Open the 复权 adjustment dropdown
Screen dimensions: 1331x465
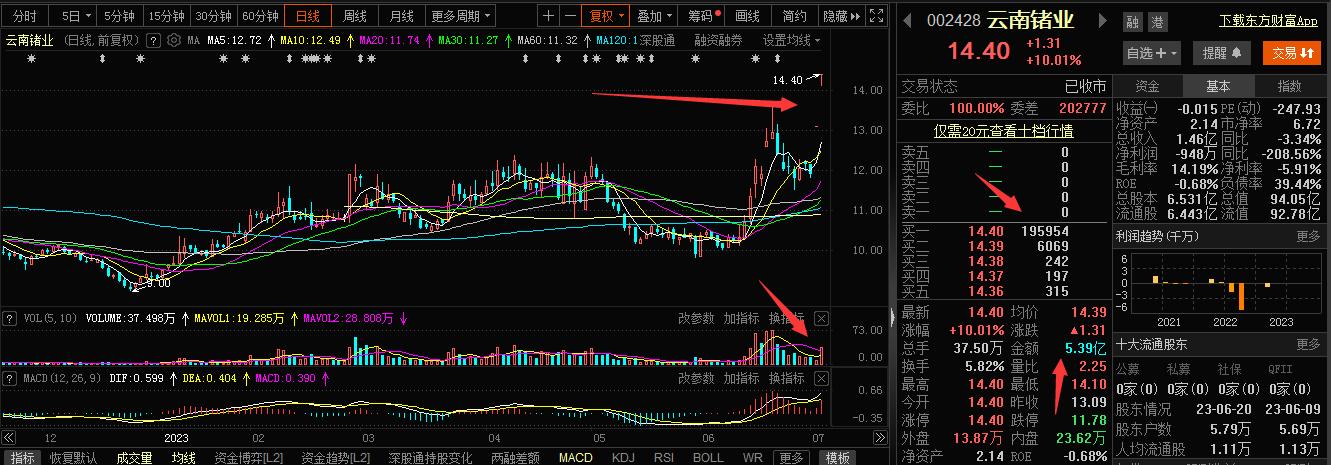(607, 16)
